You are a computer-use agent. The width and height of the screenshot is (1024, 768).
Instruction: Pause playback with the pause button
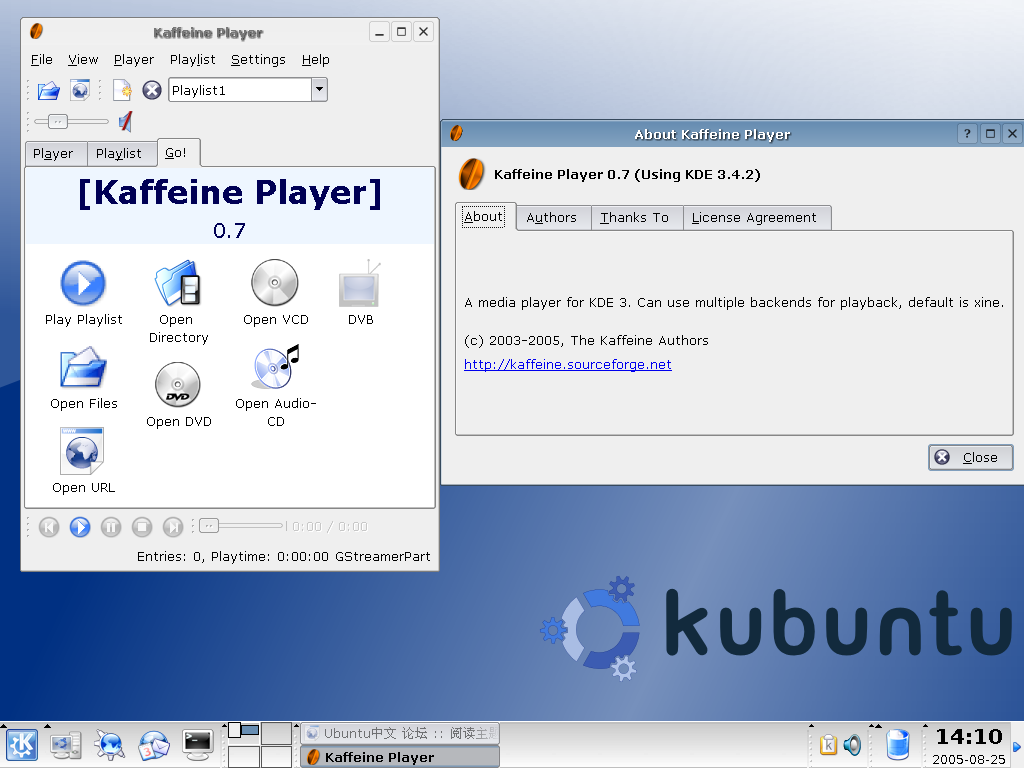111,527
